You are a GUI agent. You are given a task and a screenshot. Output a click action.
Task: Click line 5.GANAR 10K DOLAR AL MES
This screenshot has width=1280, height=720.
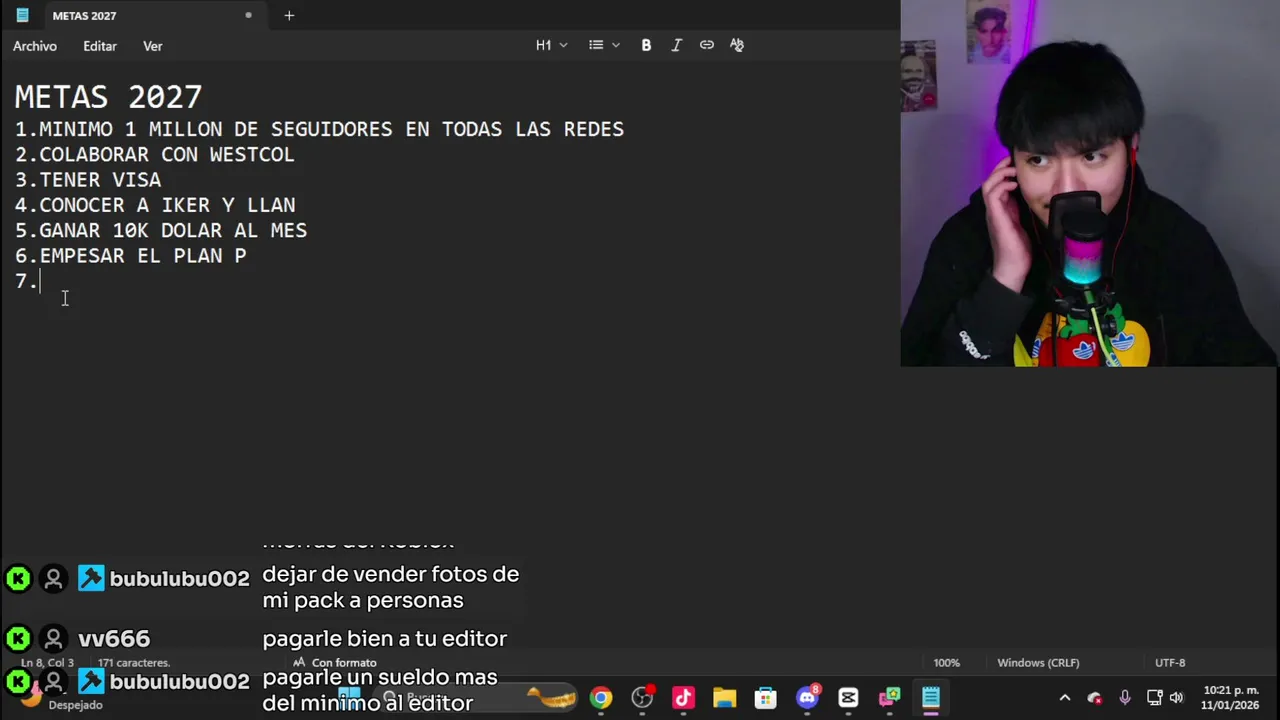pos(161,231)
